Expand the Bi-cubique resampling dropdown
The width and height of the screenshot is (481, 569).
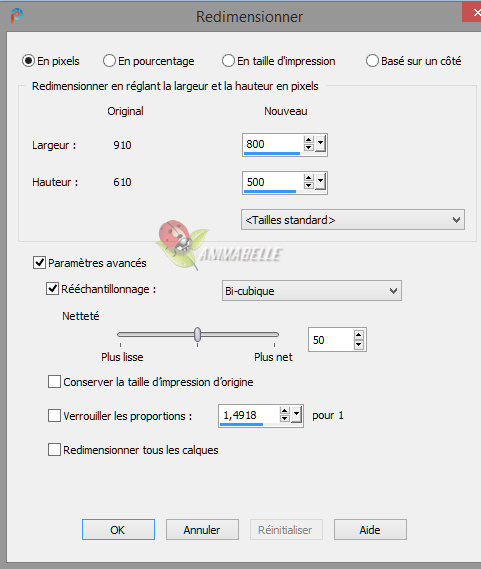click(312, 291)
